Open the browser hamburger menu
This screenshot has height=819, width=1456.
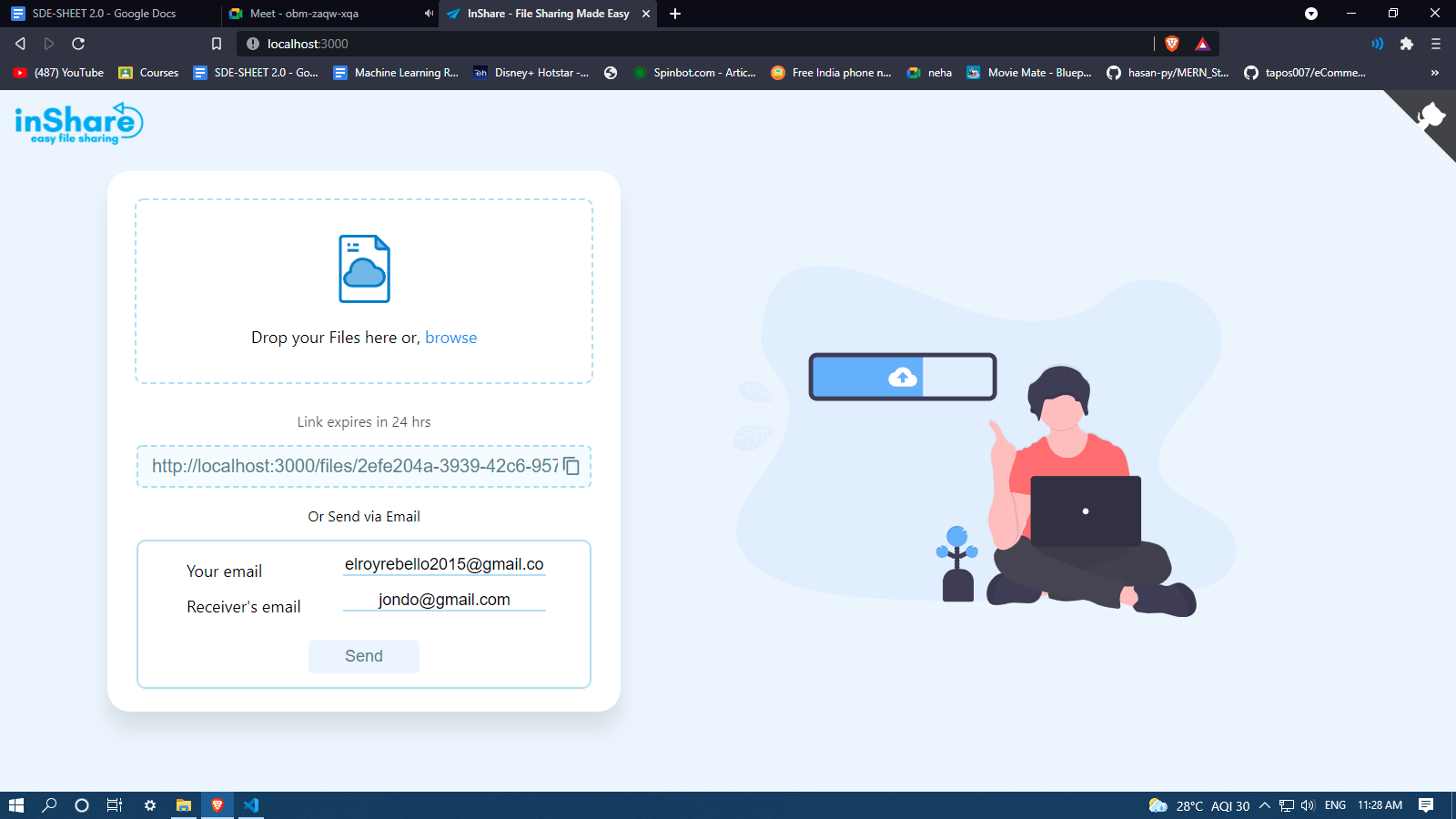(1436, 44)
